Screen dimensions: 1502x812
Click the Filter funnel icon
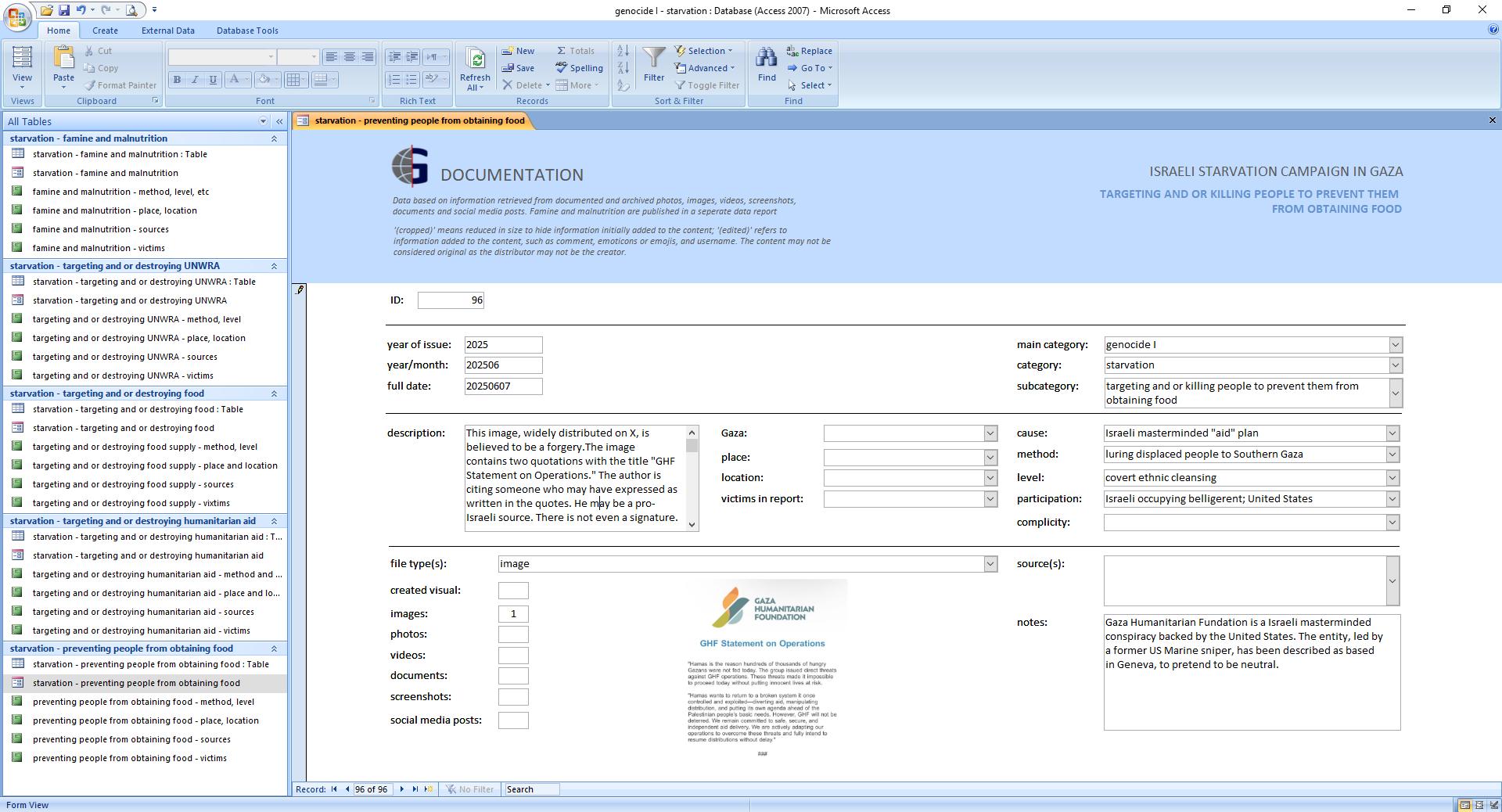pyautogui.click(x=654, y=58)
